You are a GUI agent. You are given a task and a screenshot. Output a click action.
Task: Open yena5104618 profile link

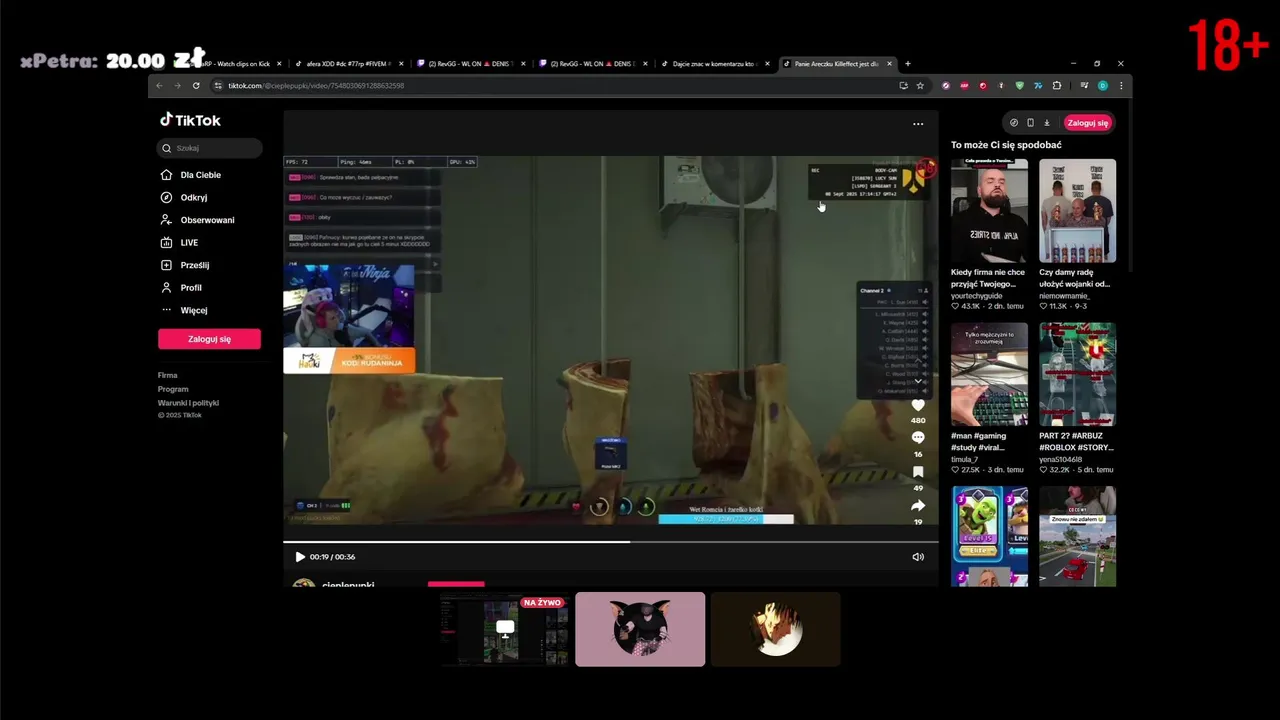[x=1061, y=459]
